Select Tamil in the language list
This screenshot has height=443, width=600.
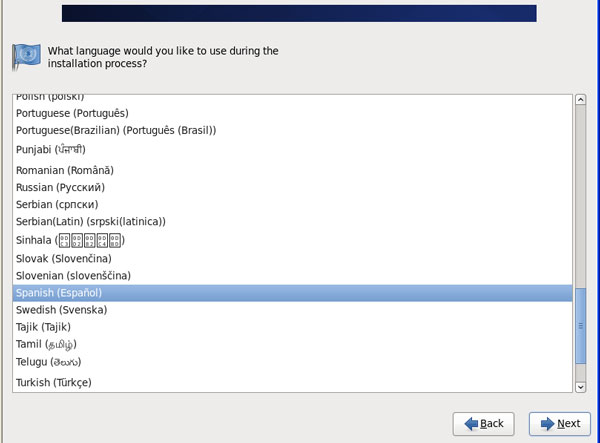(x=47, y=344)
